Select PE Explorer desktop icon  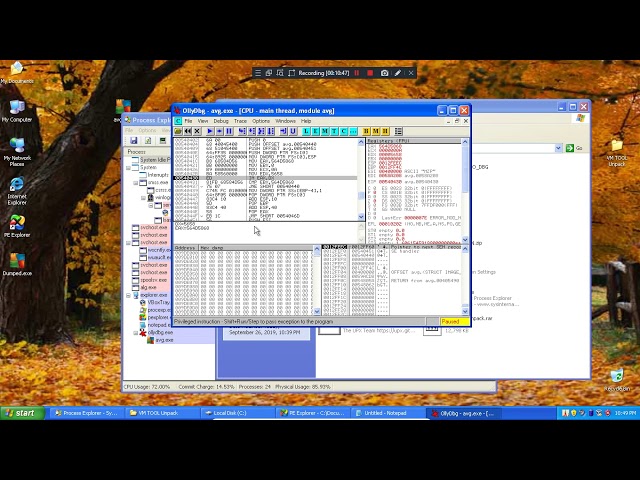click(x=17, y=226)
